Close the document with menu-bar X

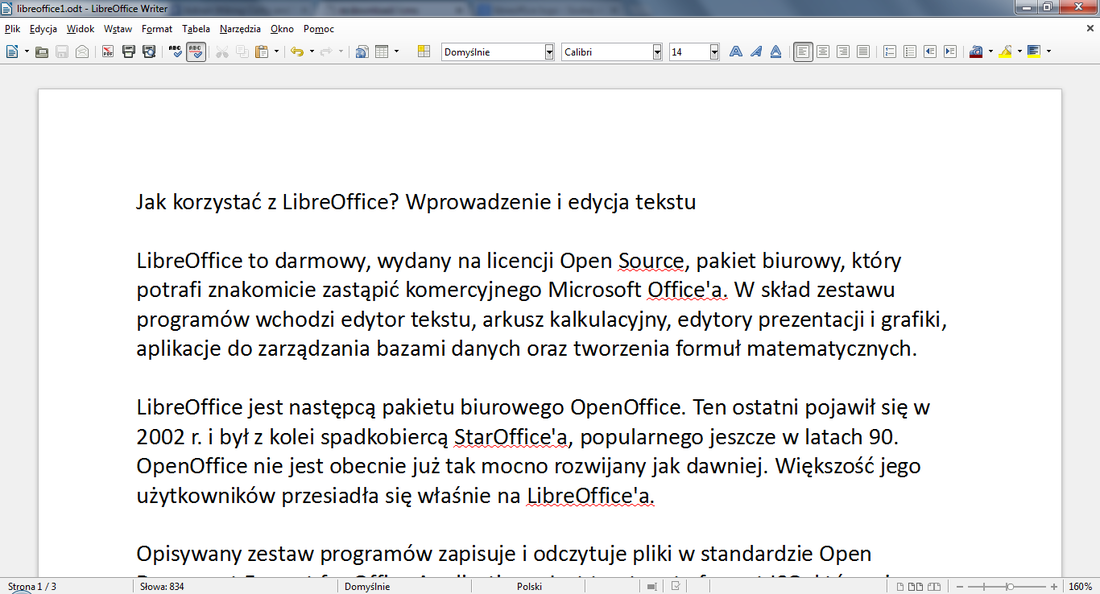(x=1089, y=29)
